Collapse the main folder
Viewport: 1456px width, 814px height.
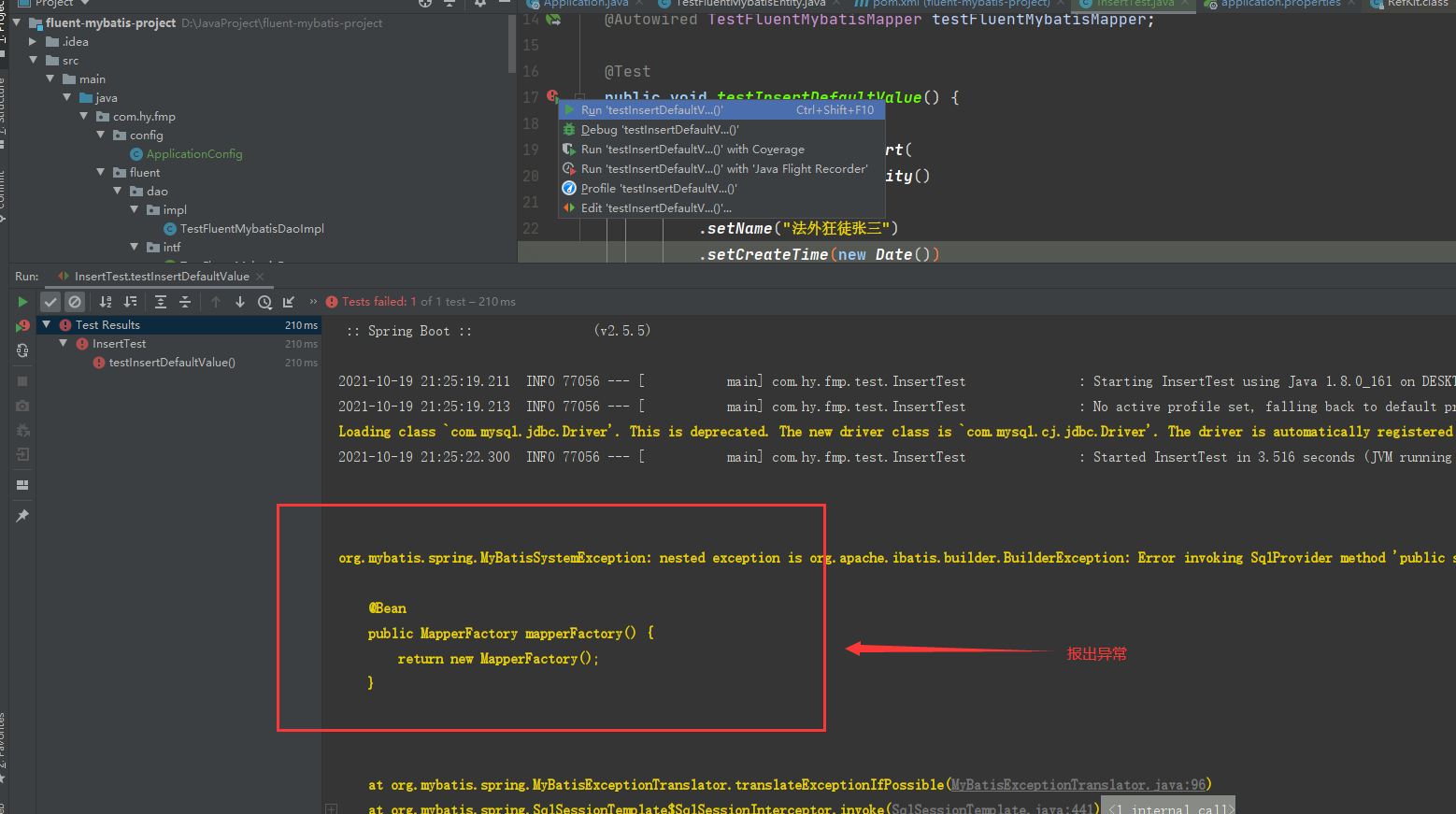(50, 79)
